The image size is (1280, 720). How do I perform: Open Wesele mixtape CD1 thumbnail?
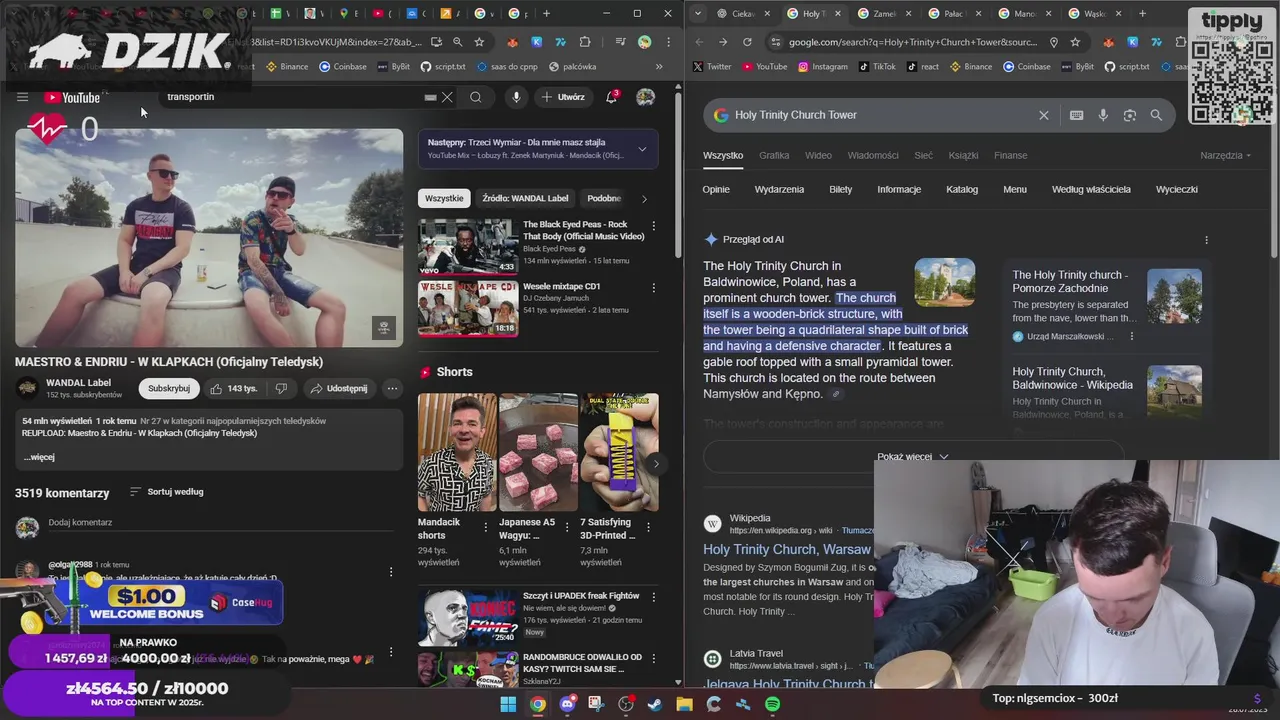tap(468, 308)
